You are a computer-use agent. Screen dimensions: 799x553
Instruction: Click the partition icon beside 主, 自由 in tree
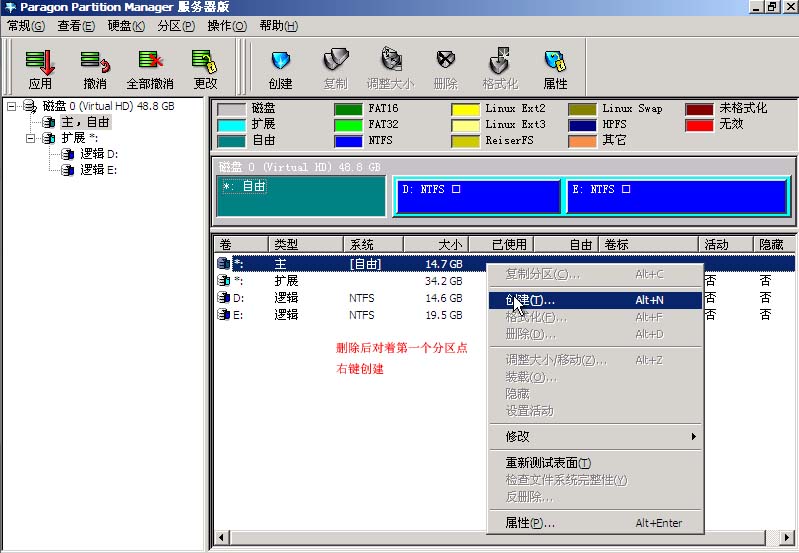click(49, 122)
